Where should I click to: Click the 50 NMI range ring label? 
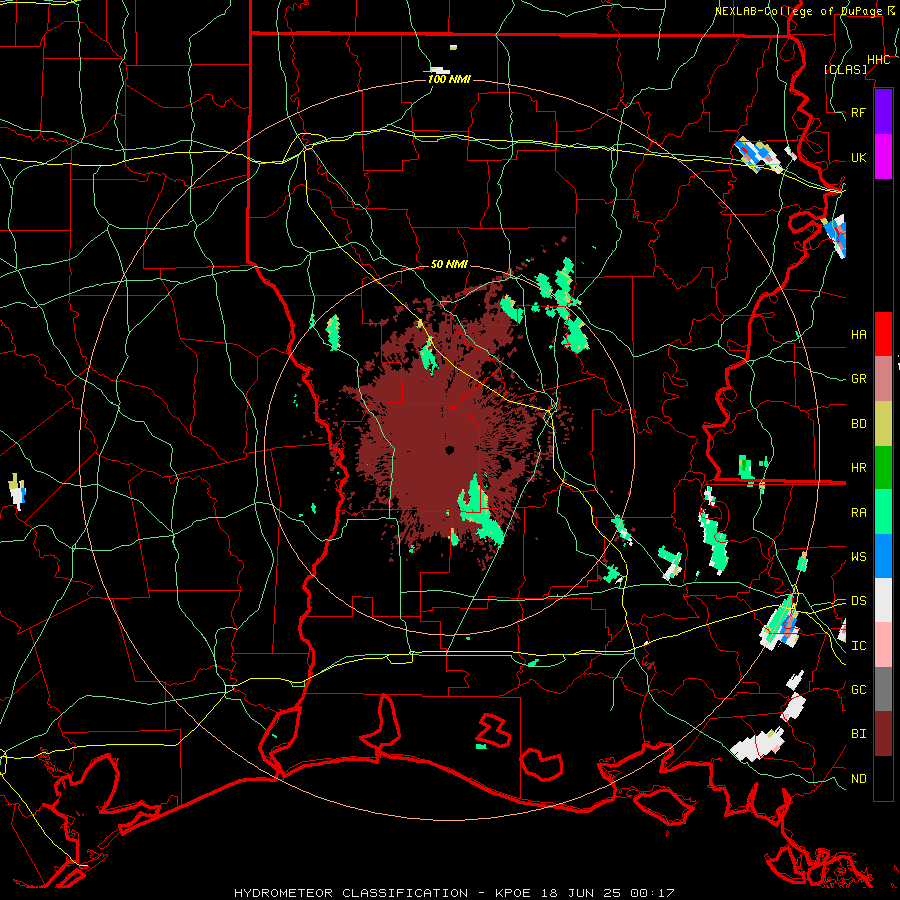pyautogui.click(x=449, y=264)
